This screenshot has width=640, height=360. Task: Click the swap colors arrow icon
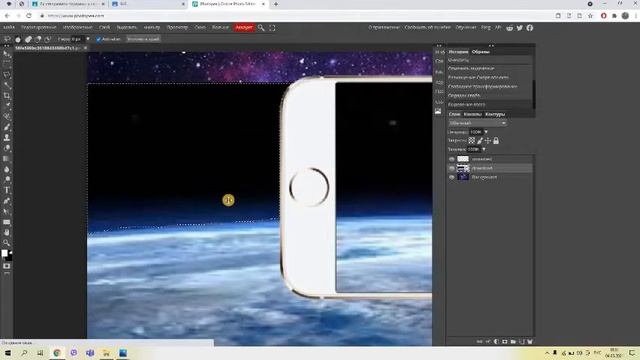[x=11, y=252]
